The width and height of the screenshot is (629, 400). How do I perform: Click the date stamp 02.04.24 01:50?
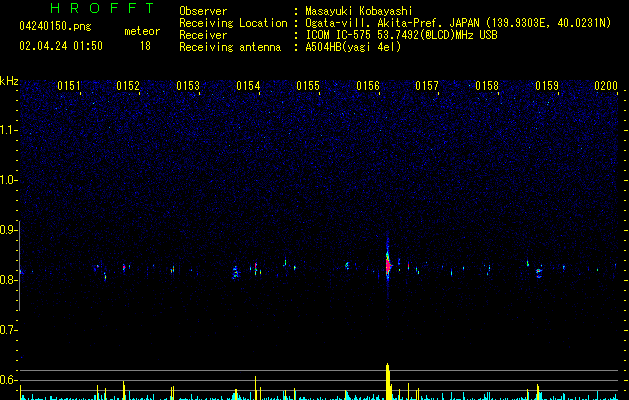[61, 46]
